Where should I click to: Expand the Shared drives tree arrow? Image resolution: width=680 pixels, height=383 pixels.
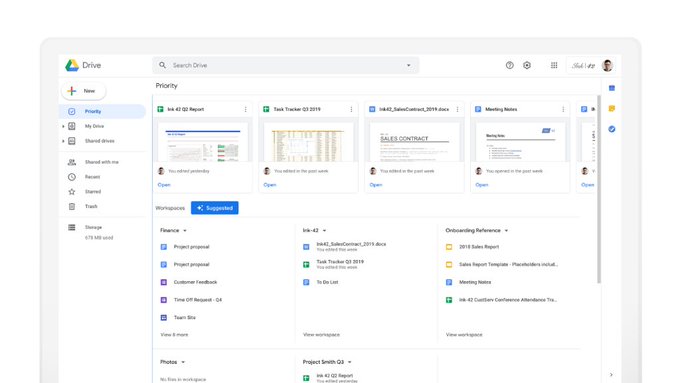63,141
